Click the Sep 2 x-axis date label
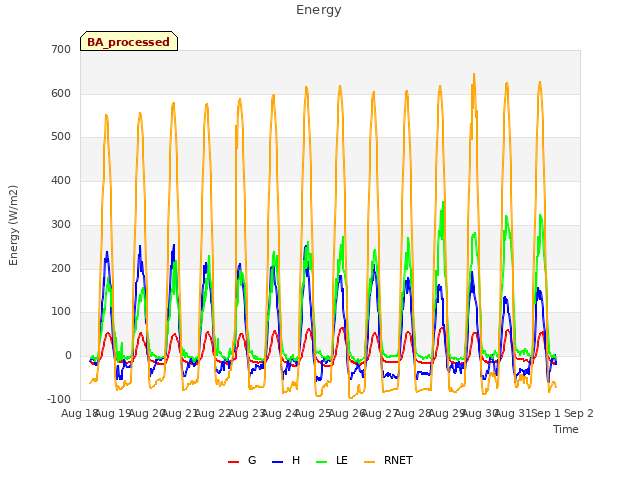 (579, 413)
